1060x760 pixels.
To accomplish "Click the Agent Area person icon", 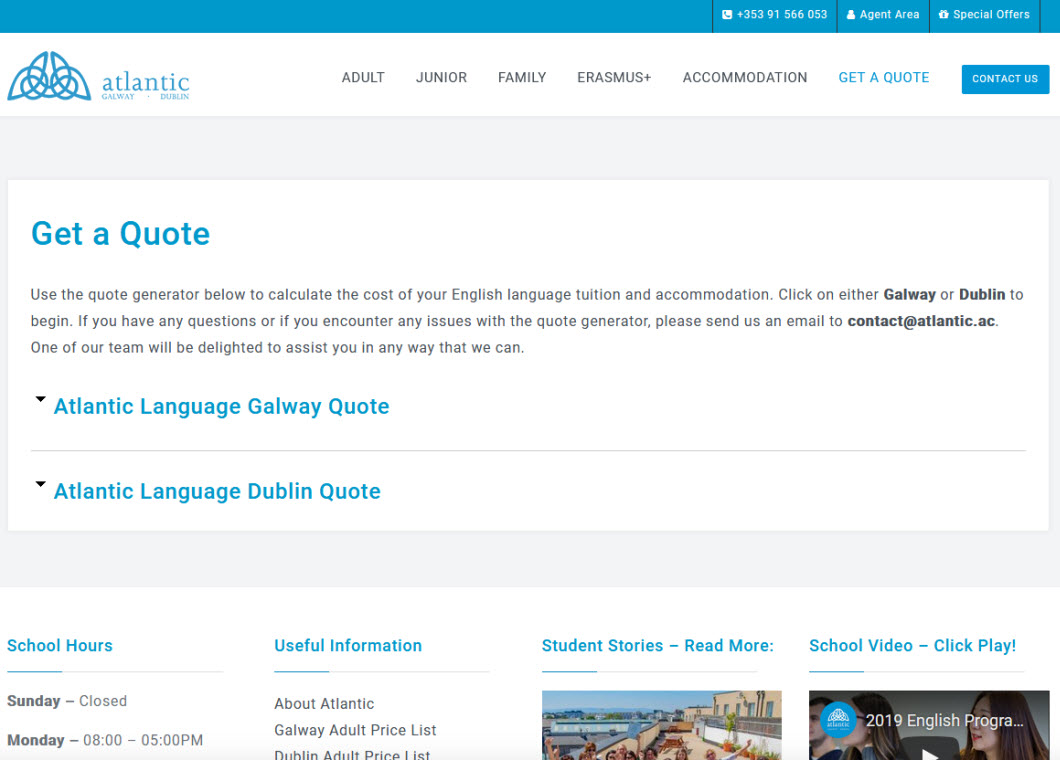I will click(x=851, y=15).
